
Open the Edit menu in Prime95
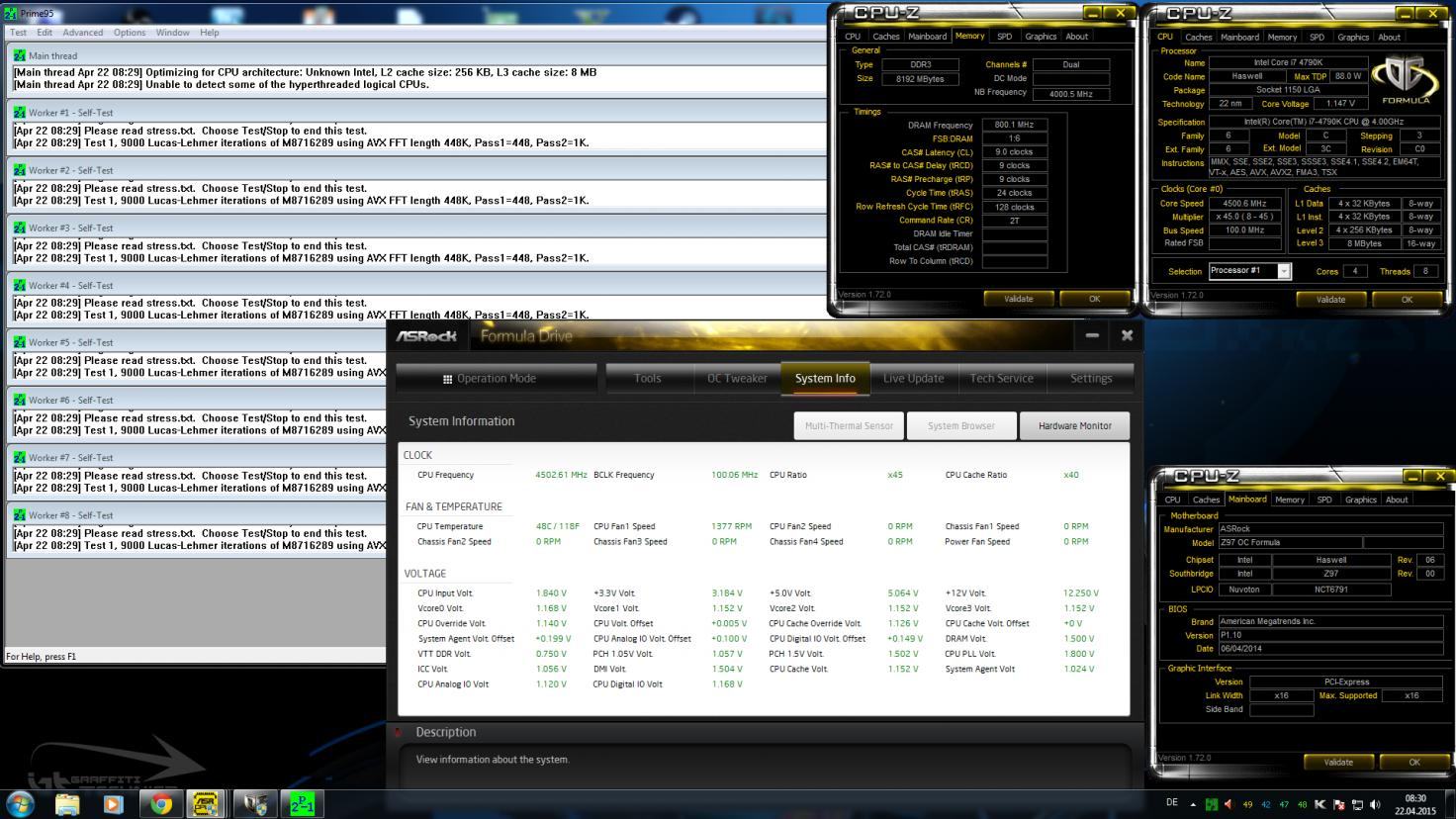(x=45, y=33)
